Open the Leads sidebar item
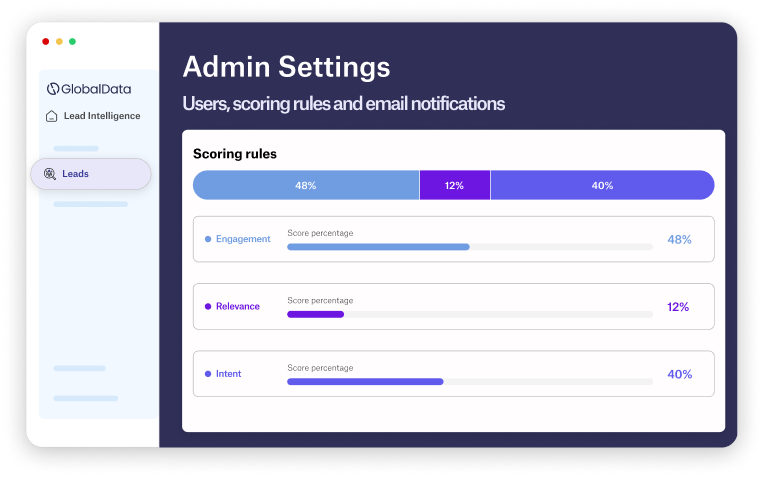 (91, 174)
